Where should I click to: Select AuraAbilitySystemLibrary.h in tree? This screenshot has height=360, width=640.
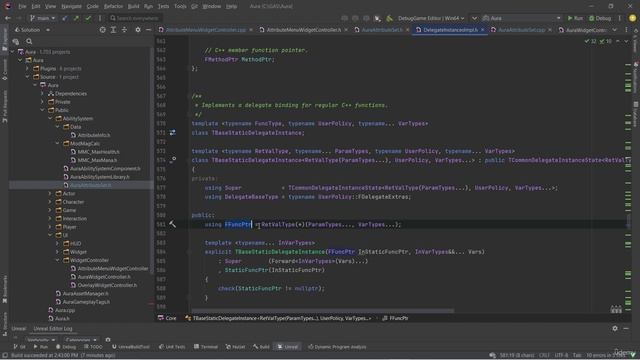coord(100,177)
